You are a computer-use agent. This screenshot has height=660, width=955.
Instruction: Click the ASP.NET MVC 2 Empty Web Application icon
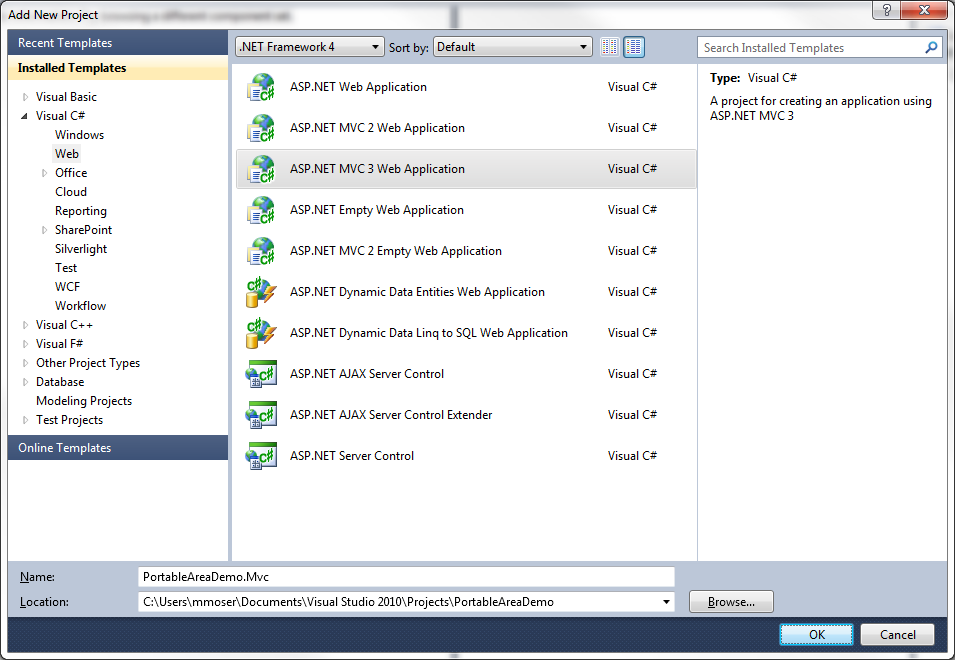(x=261, y=251)
